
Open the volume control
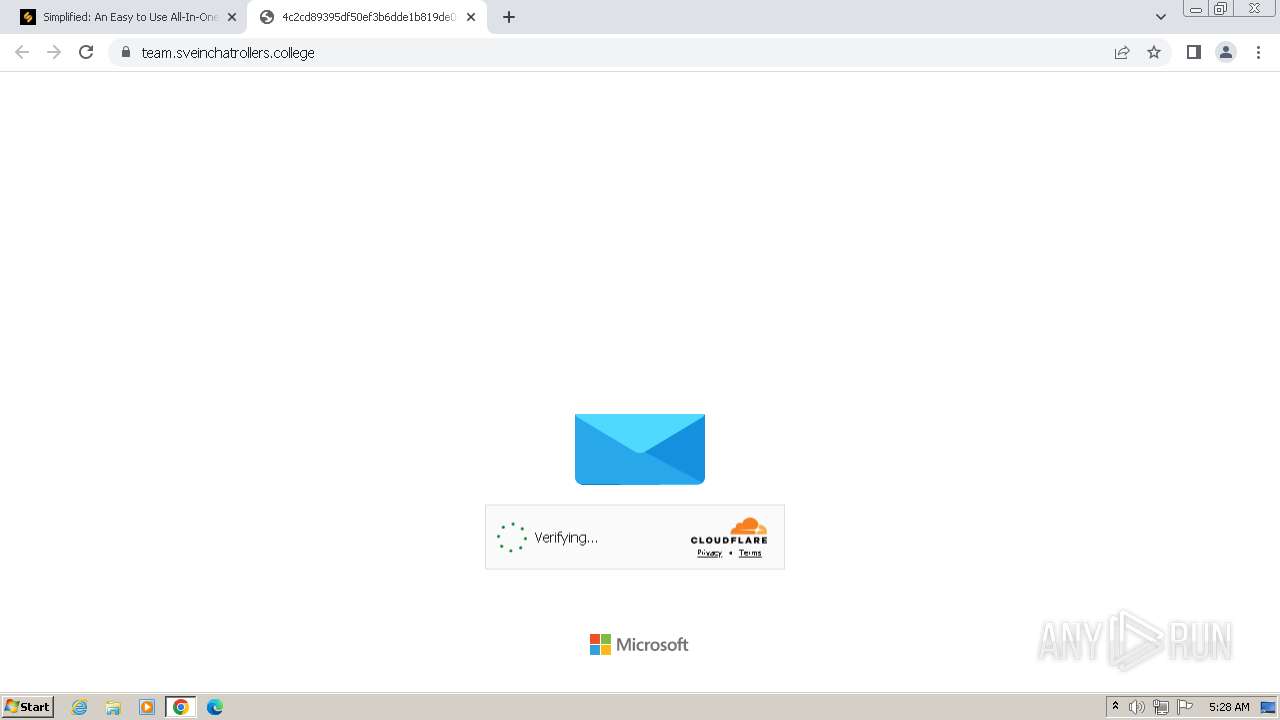coord(1137,707)
